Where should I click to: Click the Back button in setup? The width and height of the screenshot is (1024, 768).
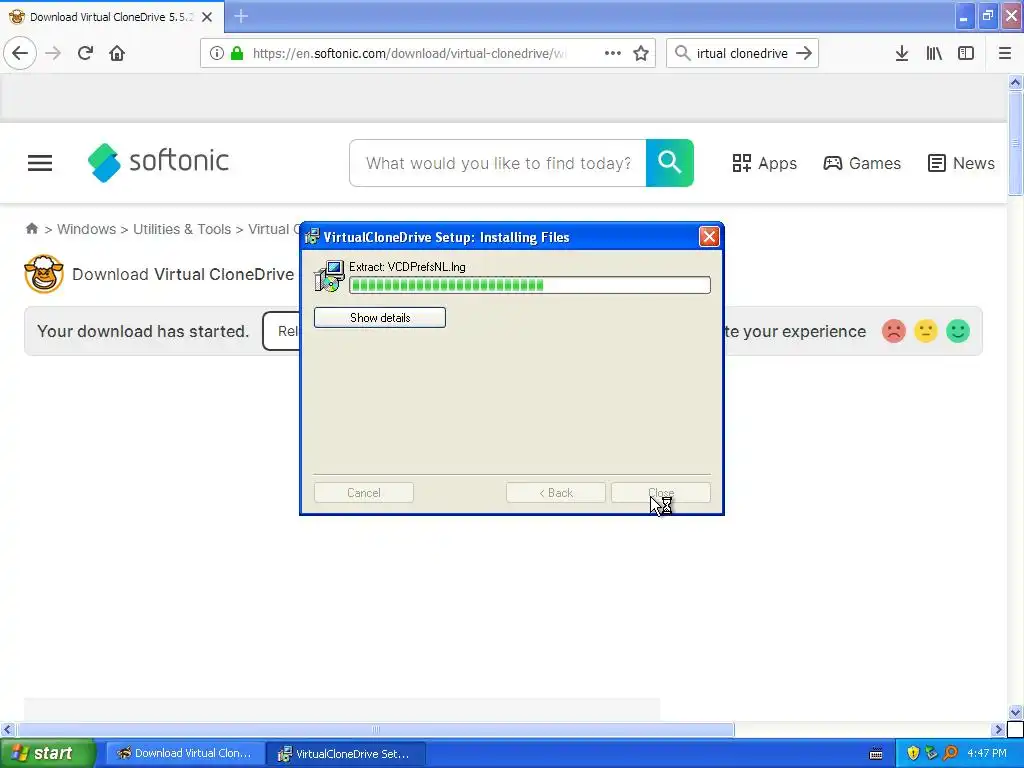556,492
